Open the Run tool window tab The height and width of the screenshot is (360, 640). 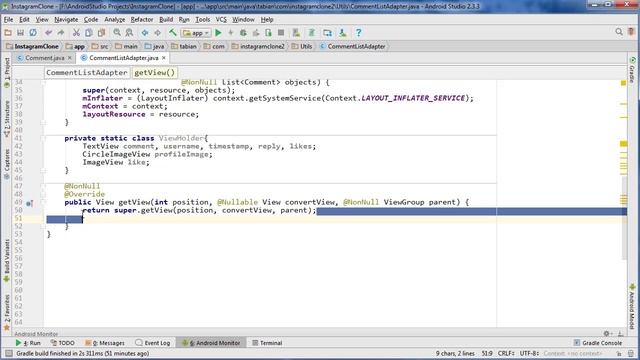(x=28, y=343)
